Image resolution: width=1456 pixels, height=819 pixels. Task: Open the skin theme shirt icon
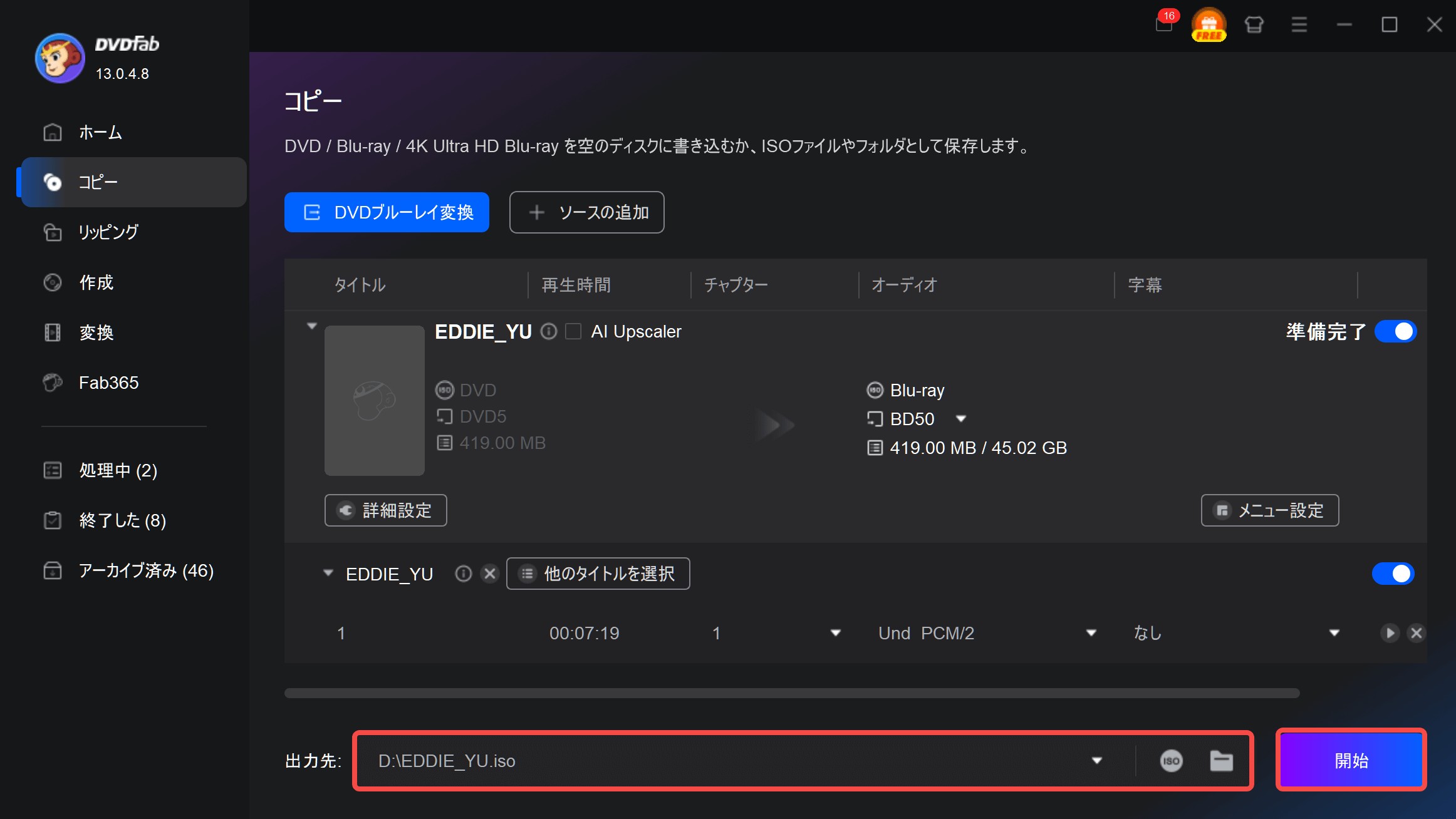pos(1254,24)
